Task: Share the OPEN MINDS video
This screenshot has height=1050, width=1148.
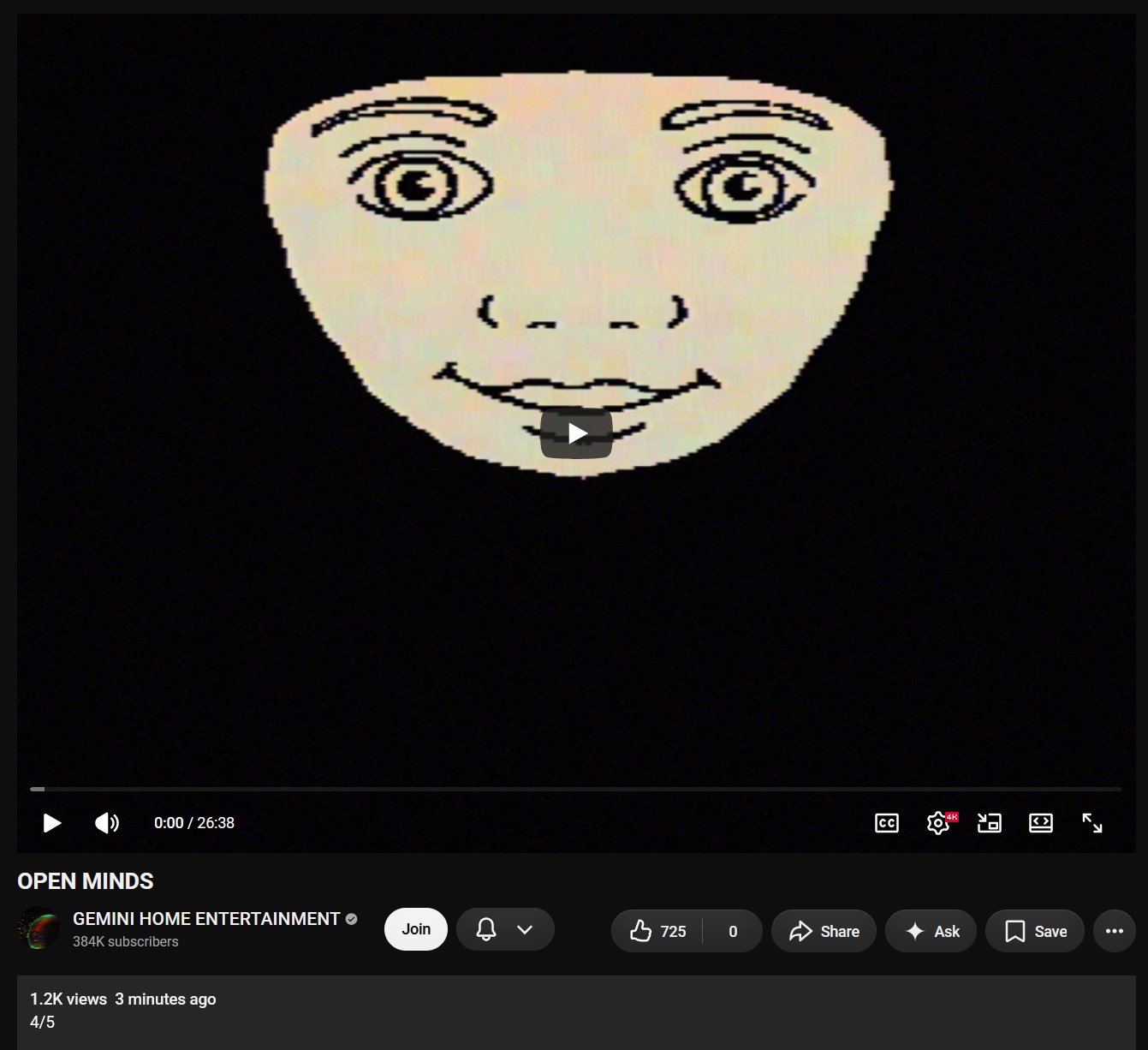Action: point(824,931)
